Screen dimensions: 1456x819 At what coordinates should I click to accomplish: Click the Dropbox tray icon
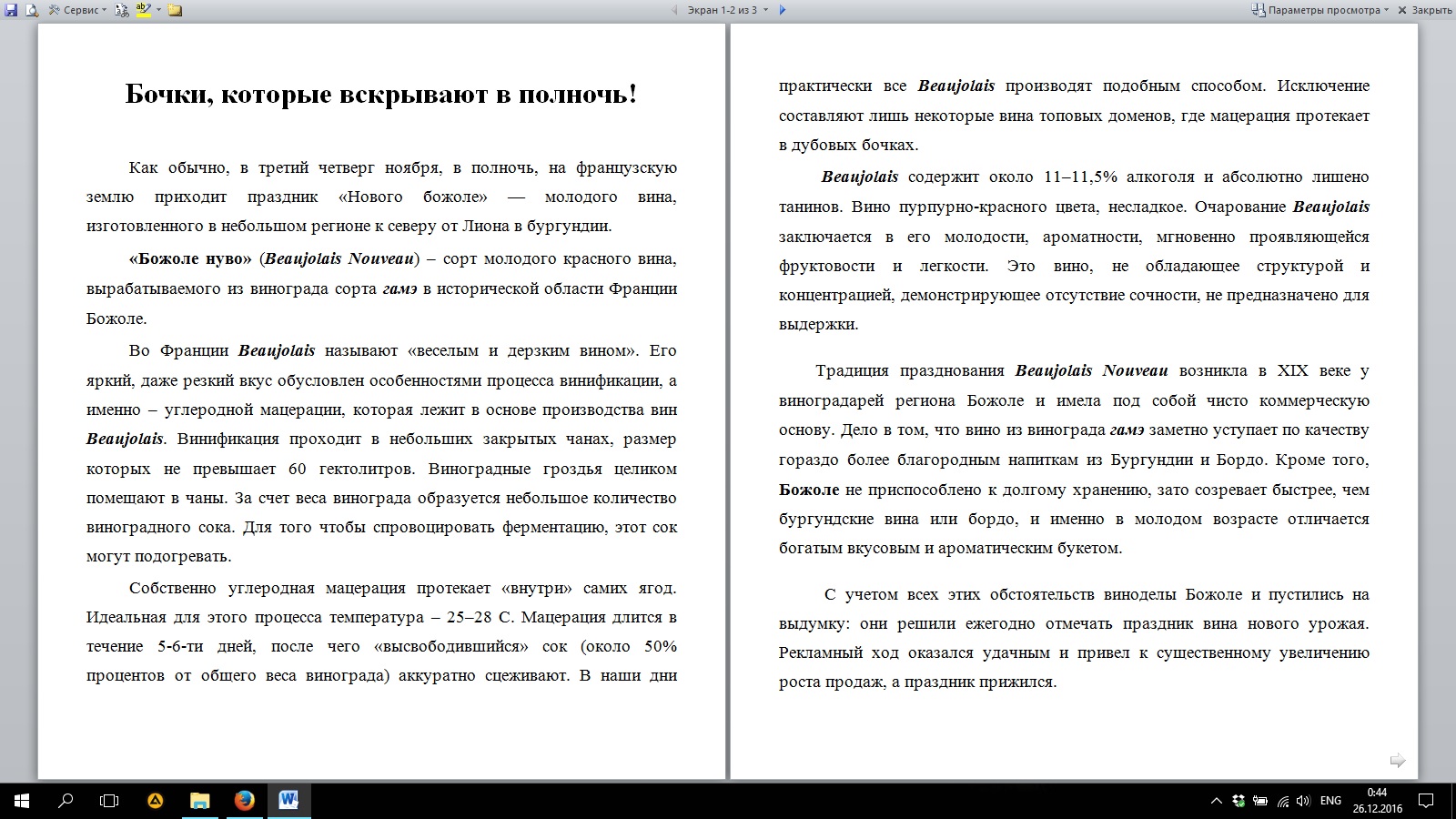pyautogui.click(x=1239, y=801)
